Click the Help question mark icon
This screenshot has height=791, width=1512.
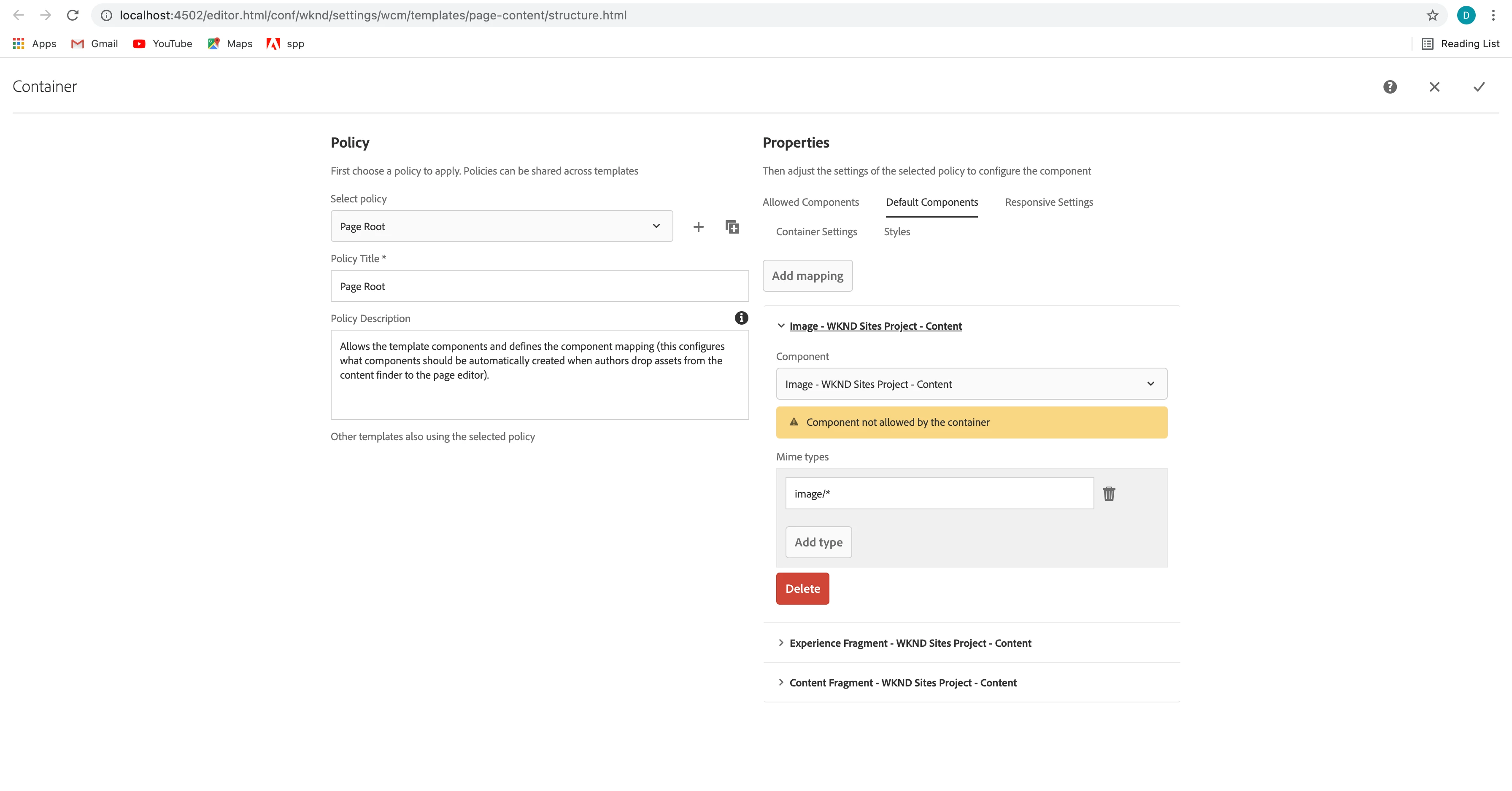click(x=1389, y=87)
